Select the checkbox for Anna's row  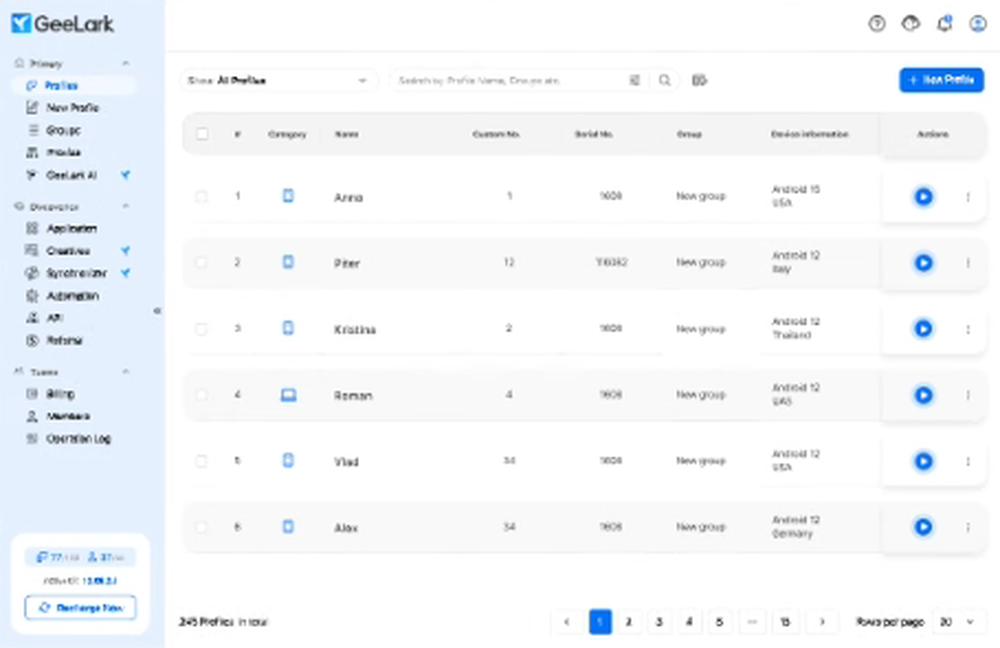click(x=202, y=197)
